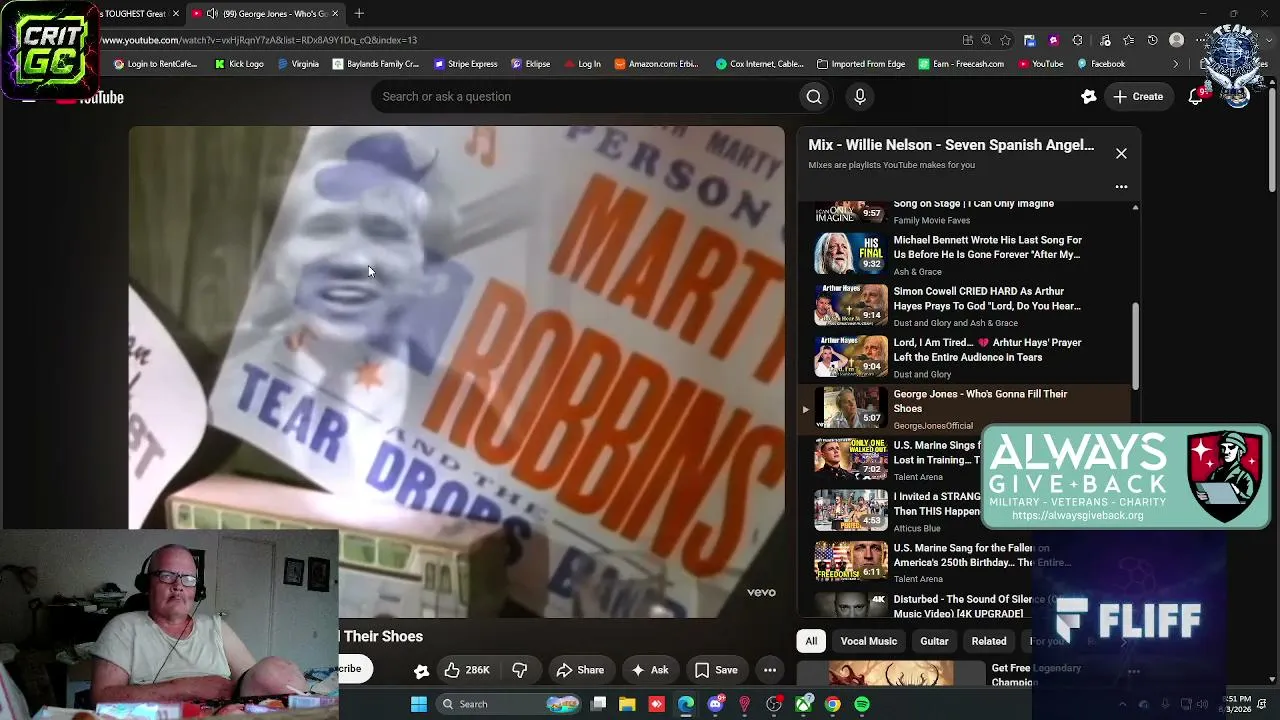
Task: Open Microsoft Edge from the taskbar
Action: tap(686, 704)
